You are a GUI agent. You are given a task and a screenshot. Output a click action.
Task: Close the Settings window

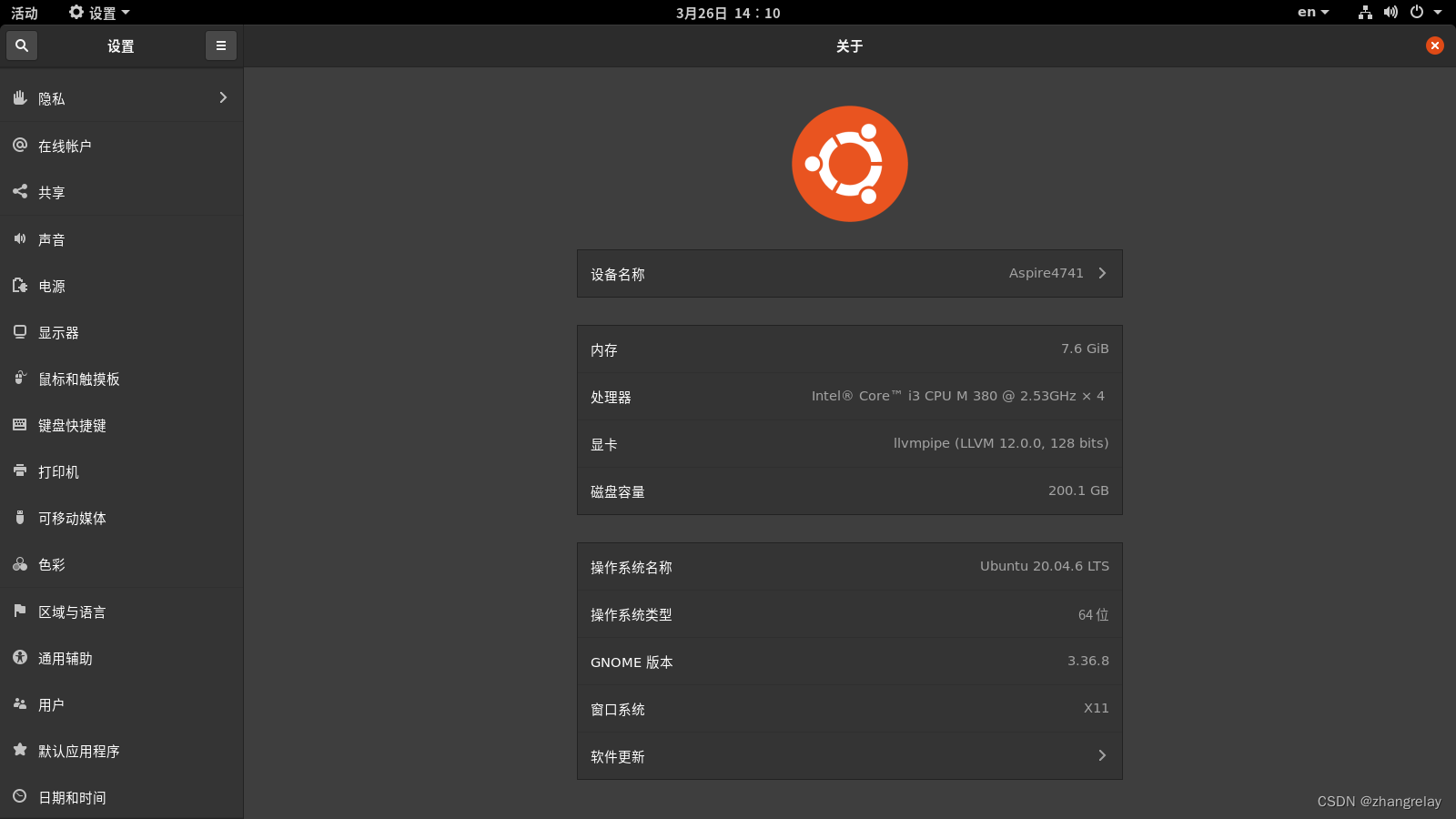(x=1435, y=45)
